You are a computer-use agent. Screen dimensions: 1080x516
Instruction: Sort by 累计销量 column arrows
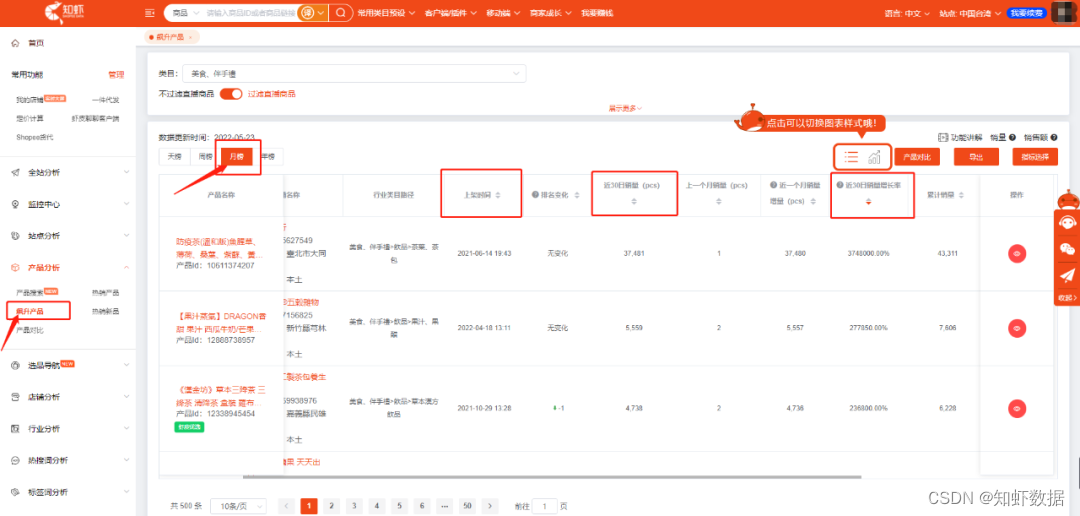962,195
